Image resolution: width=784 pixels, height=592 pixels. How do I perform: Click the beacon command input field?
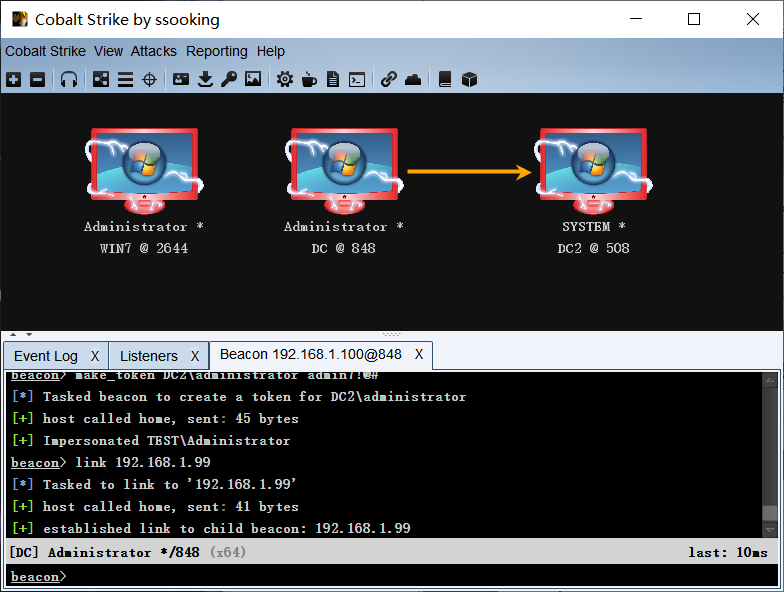[x=392, y=576]
